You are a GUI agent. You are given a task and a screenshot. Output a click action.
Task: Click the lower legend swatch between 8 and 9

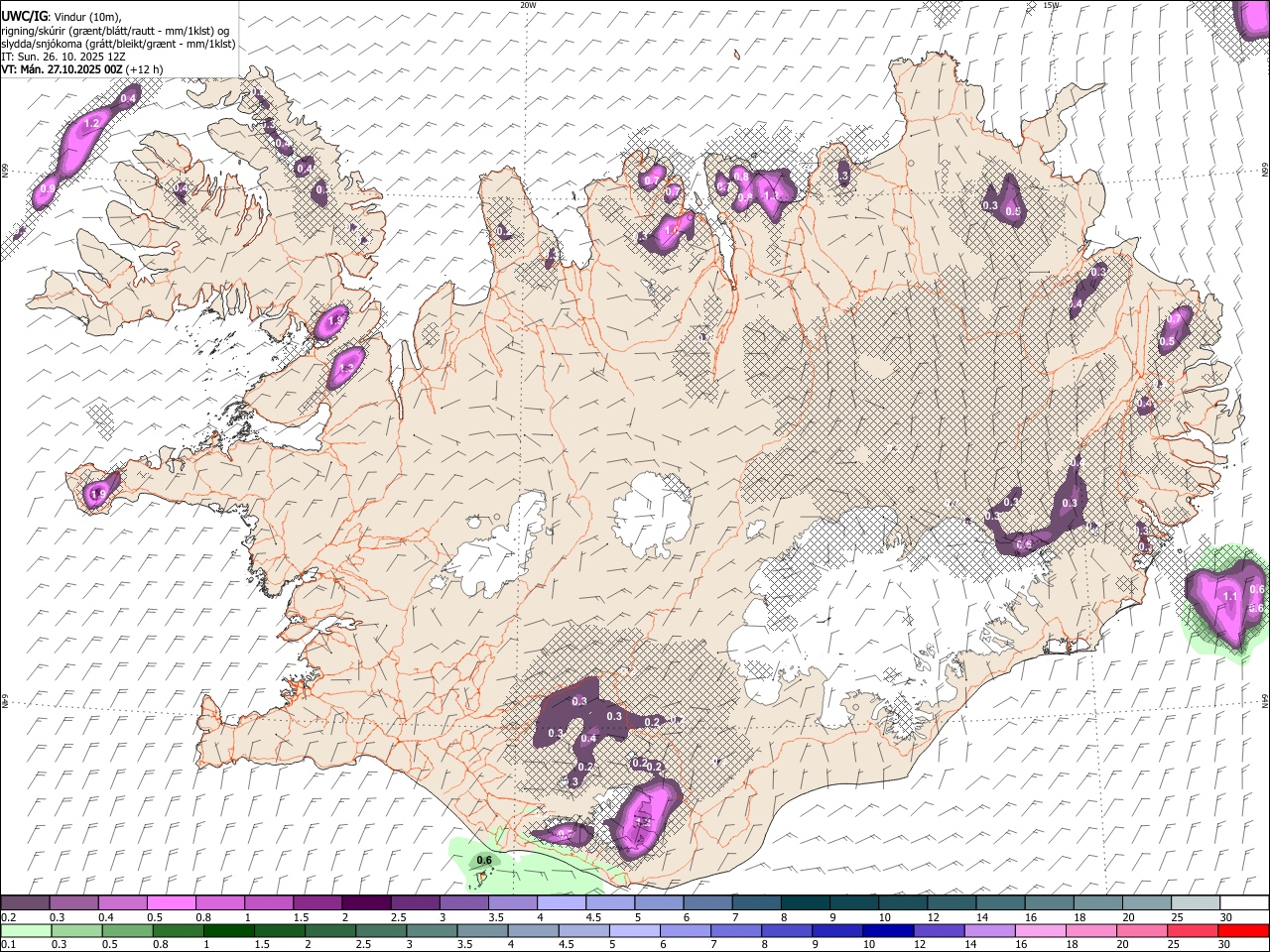[788, 931]
